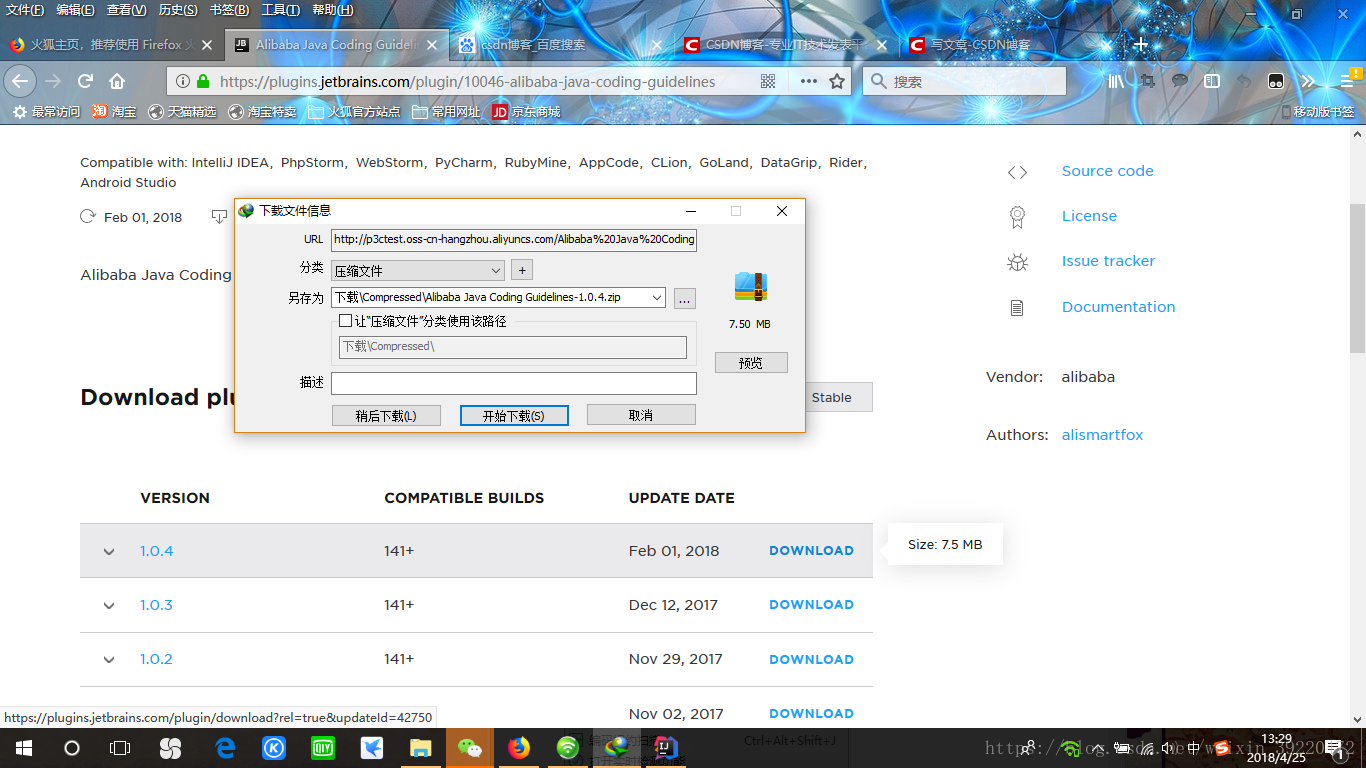This screenshot has height=768, width=1366.
Task: Toggle the sidebar view icon
Action: 1212,81
